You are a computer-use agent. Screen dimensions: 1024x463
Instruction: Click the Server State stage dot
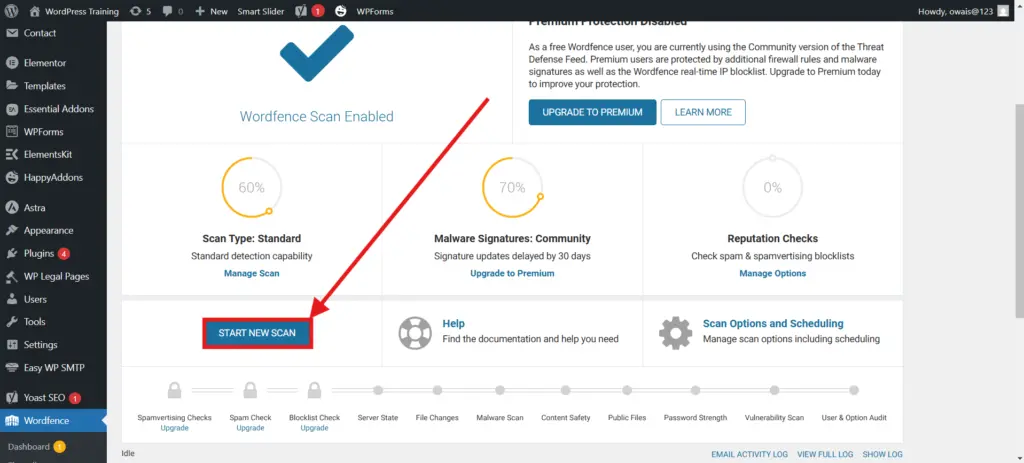[377, 391]
